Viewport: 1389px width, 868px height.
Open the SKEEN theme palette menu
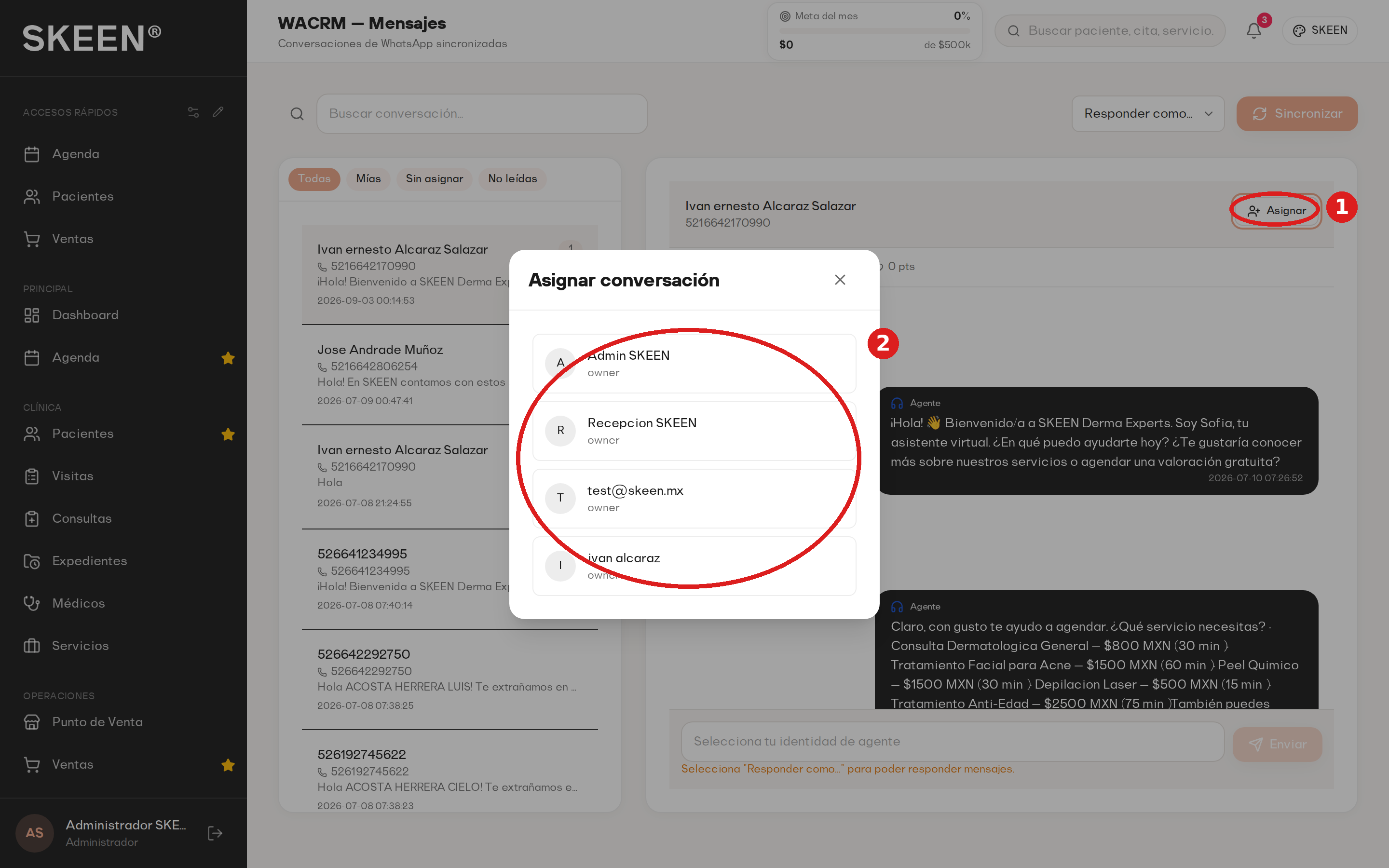pyautogui.click(x=1320, y=30)
